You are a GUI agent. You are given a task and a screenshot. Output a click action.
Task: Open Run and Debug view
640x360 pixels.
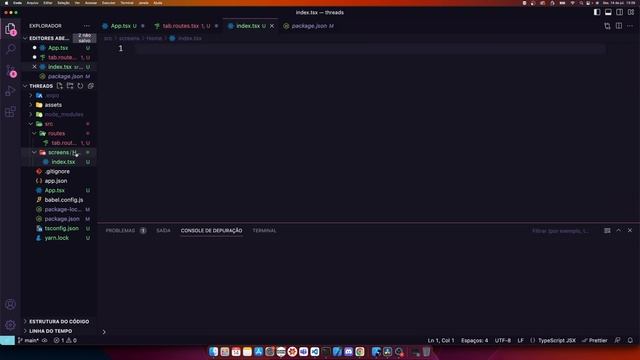click(x=10, y=91)
